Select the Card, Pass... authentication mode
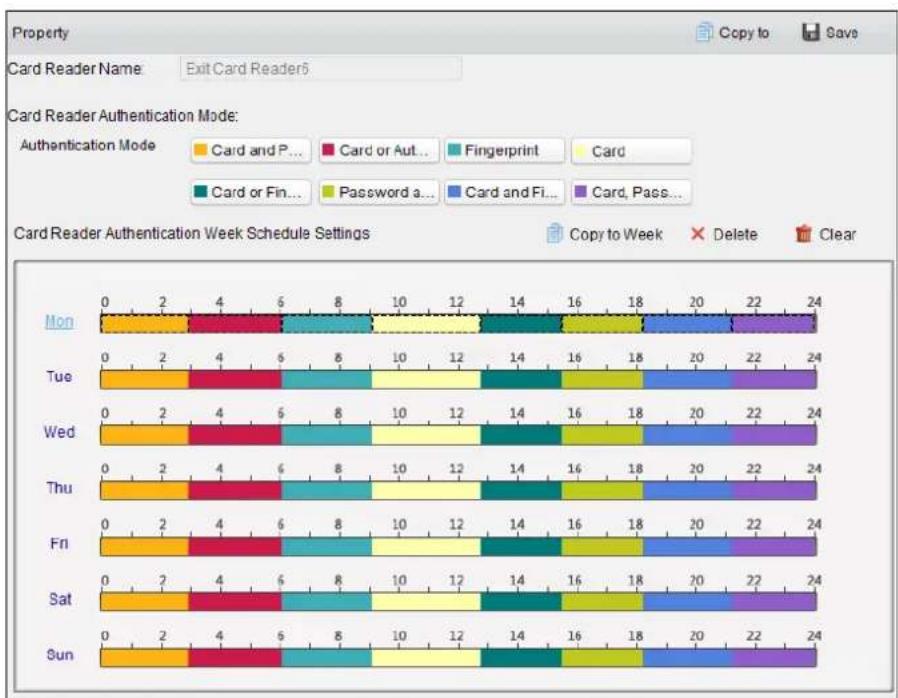The height and width of the screenshot is (698, 898). click(631, 192)
